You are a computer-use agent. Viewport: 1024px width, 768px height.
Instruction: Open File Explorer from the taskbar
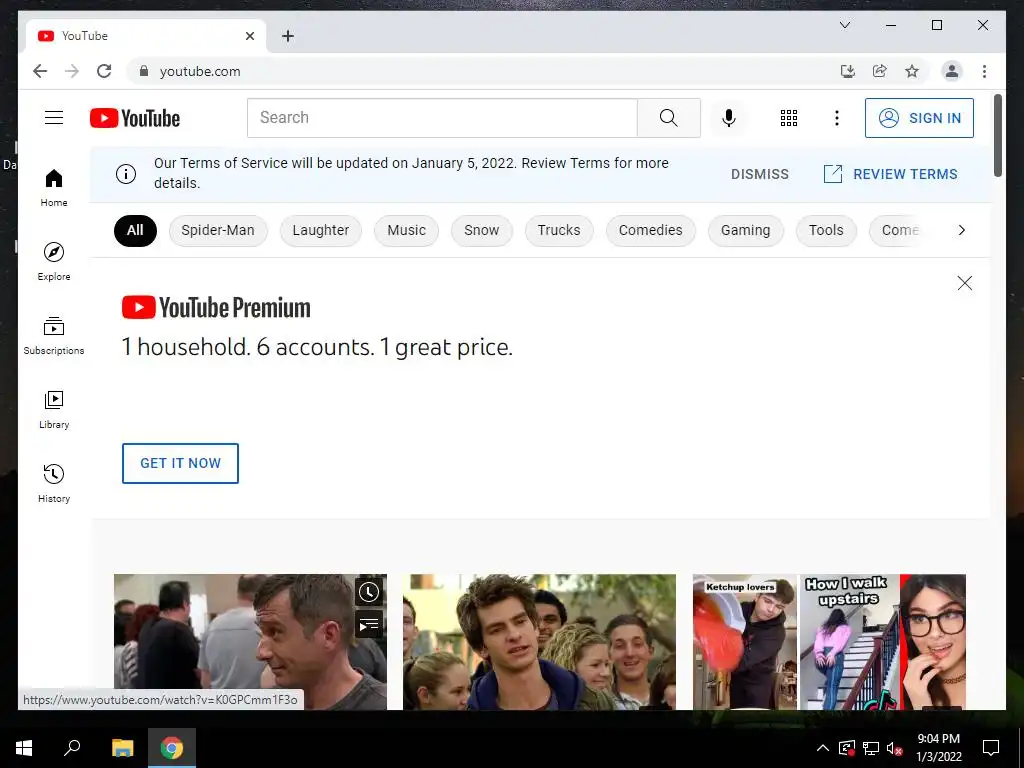click(x=122, y=748)
